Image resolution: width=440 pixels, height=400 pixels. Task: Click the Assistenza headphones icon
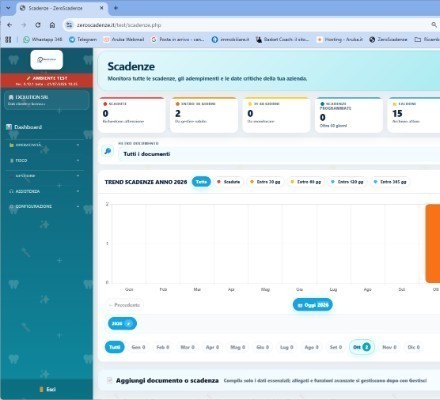click(12, 191)
